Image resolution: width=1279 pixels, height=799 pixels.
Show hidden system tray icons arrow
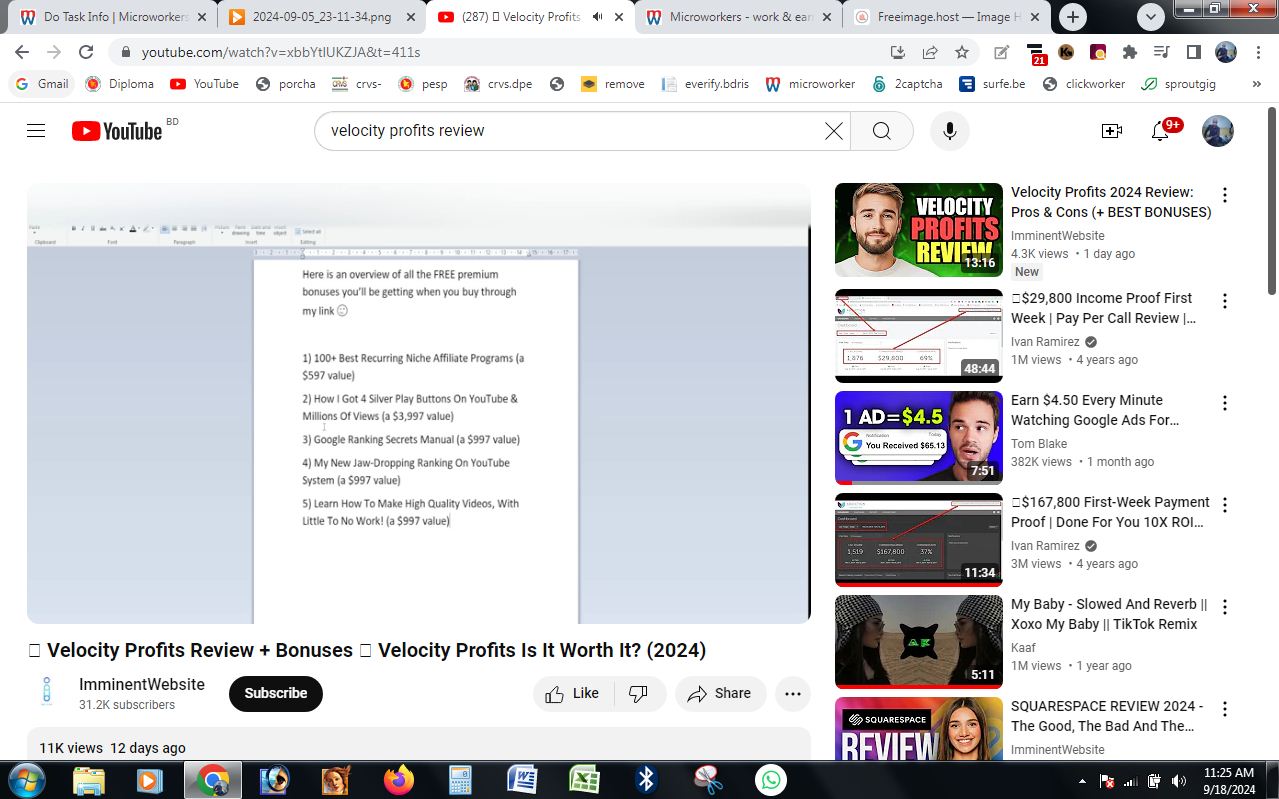pyautogui.click(x=1082, y=780)
